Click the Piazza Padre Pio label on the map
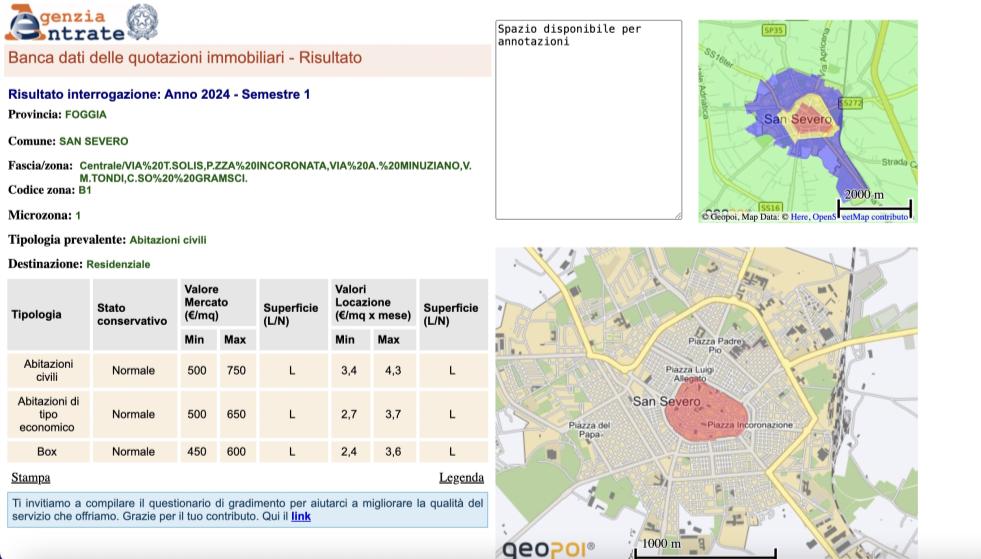Viewport: 981px width, 559px height. (714, 346)
